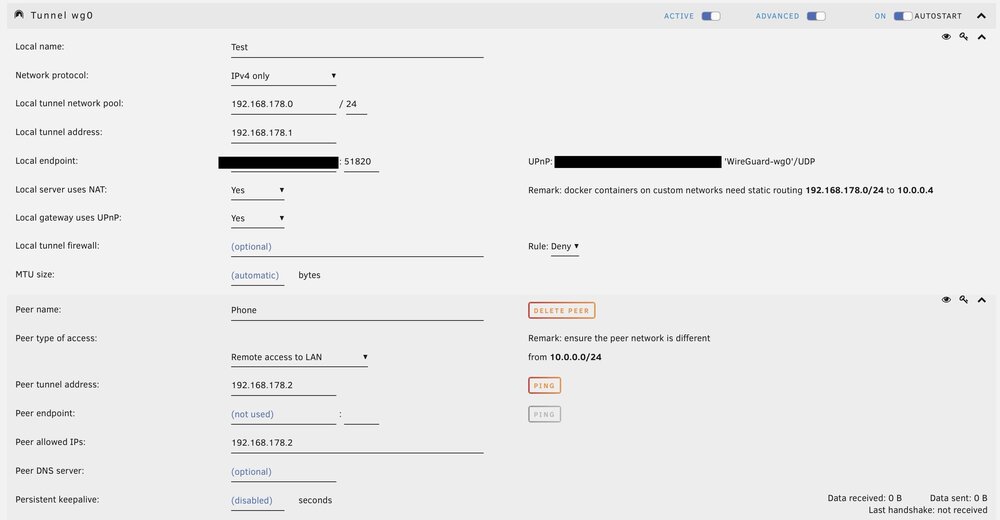Open the tunnel key generator icon
The height and width of the screenshot is (520, 1000).
click(x=964, y=37)
